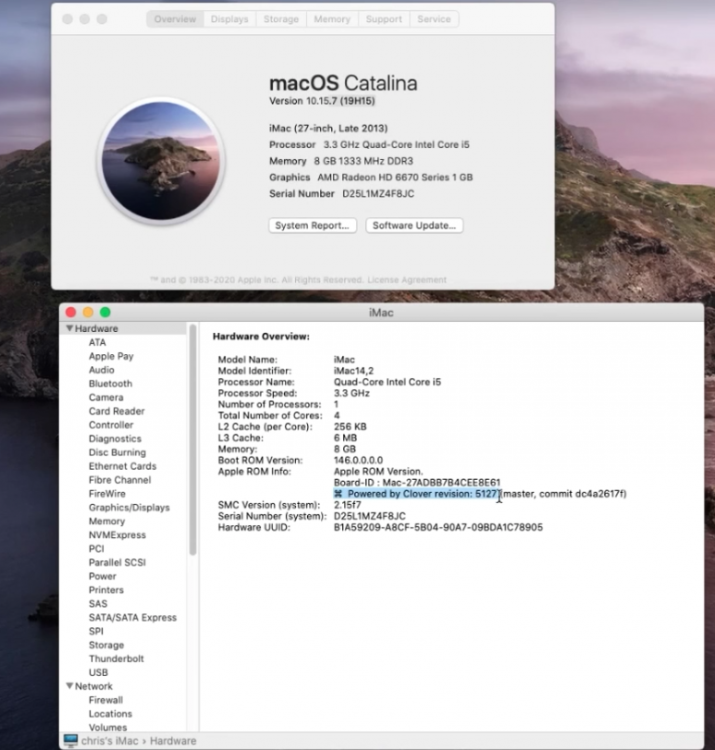Select Card Reader in the sidebar
This screenshot has height=750, width=715.
pos(117,411)
